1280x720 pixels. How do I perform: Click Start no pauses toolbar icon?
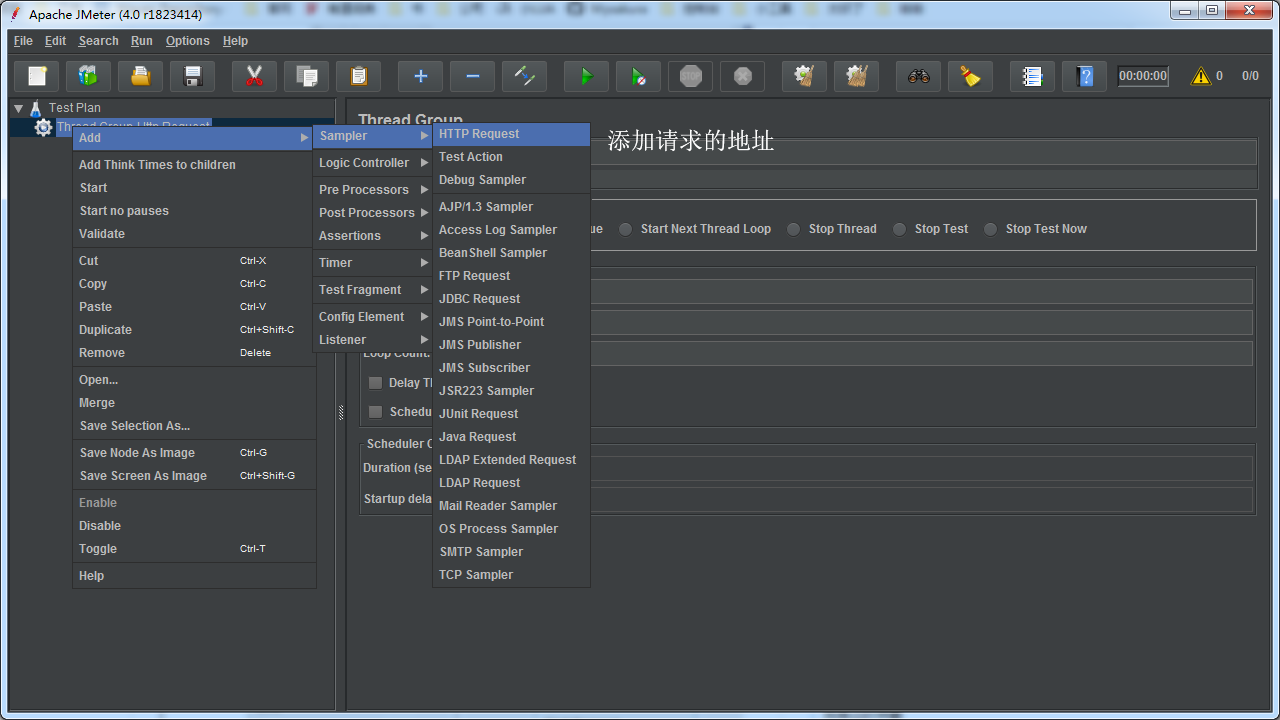tap(639, 76)
